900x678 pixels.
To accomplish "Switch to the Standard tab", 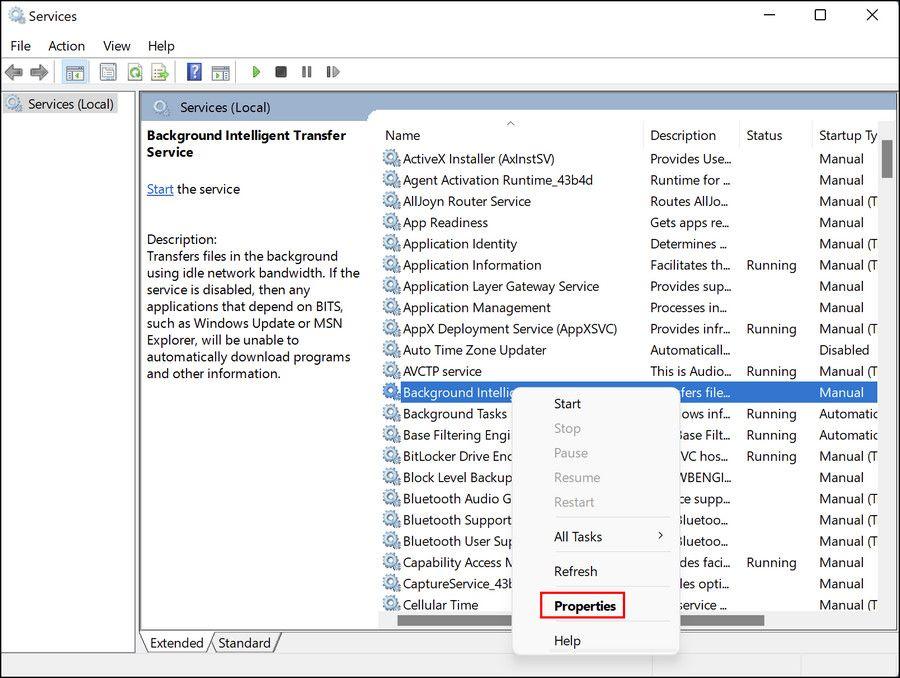I will (x=243, y=643).
